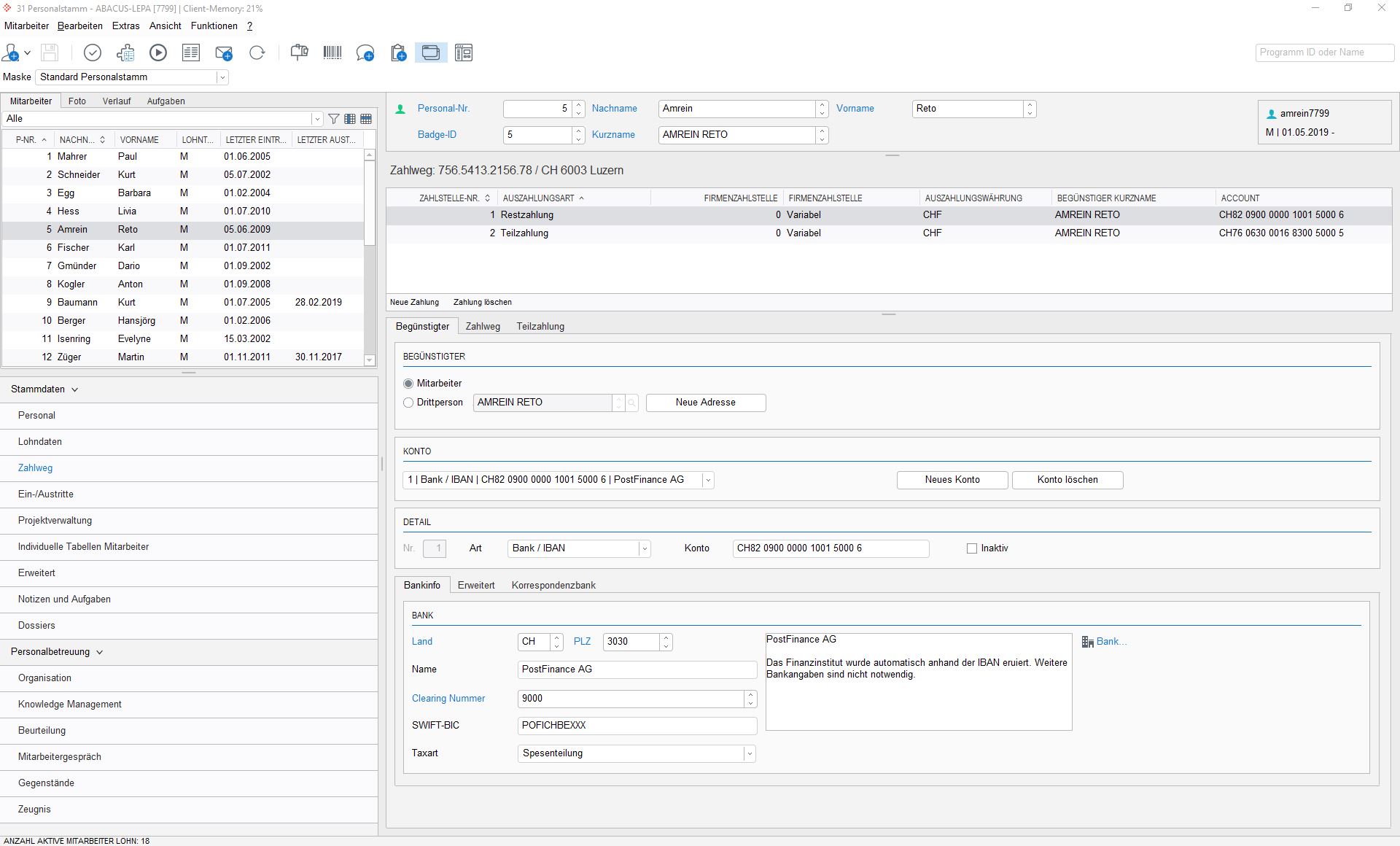
Task: Click the user icon next to amrein7799
Action: pyautogui.click(x=1272, y=114)
